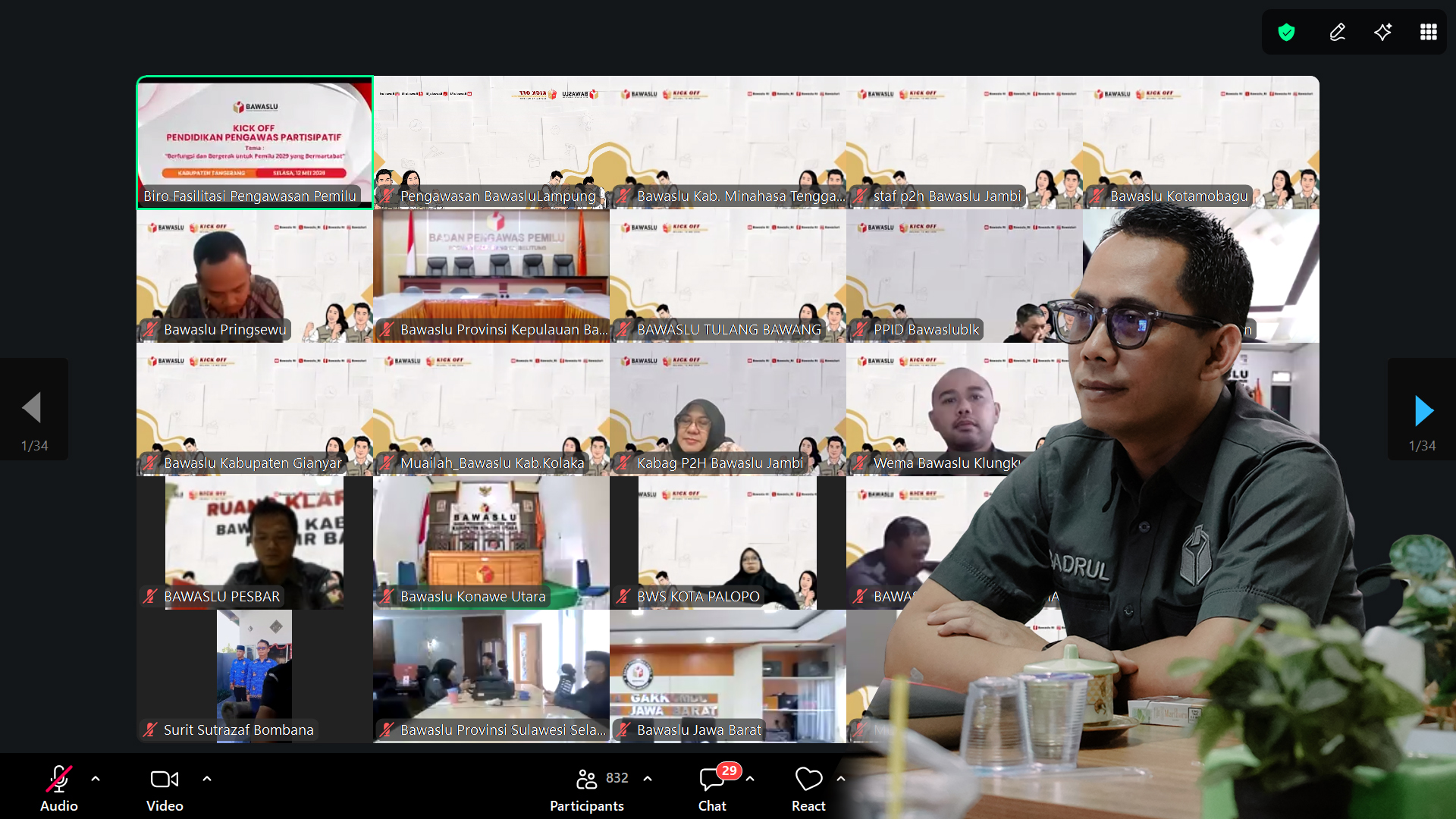This screenshot has width=1456, height=819.
Task: Toggle the camera with the Video button
Action: click(165, 789)
